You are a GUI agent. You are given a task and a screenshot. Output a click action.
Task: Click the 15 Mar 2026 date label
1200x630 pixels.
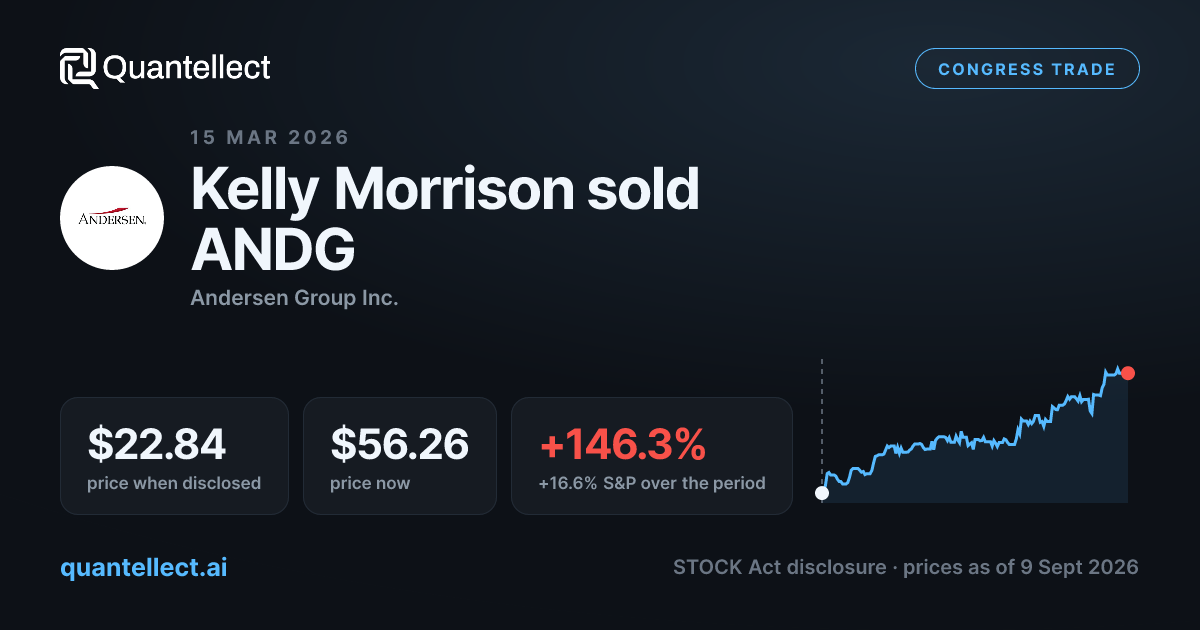tap(270, 137)
